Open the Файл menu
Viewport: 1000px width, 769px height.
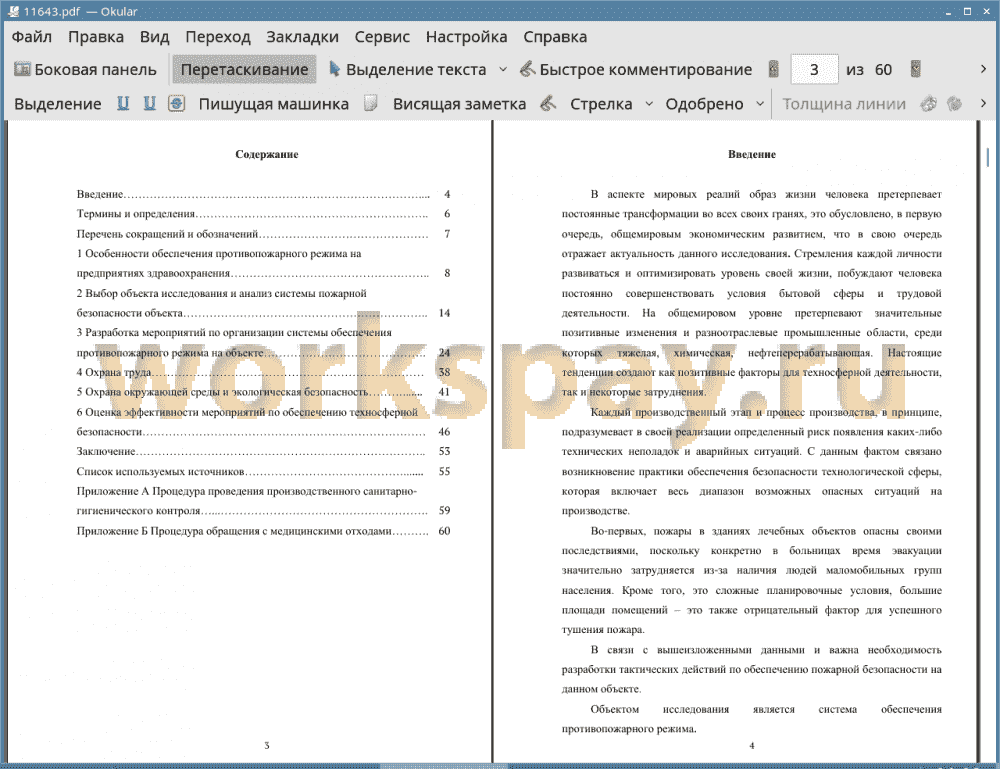point(32,37)
